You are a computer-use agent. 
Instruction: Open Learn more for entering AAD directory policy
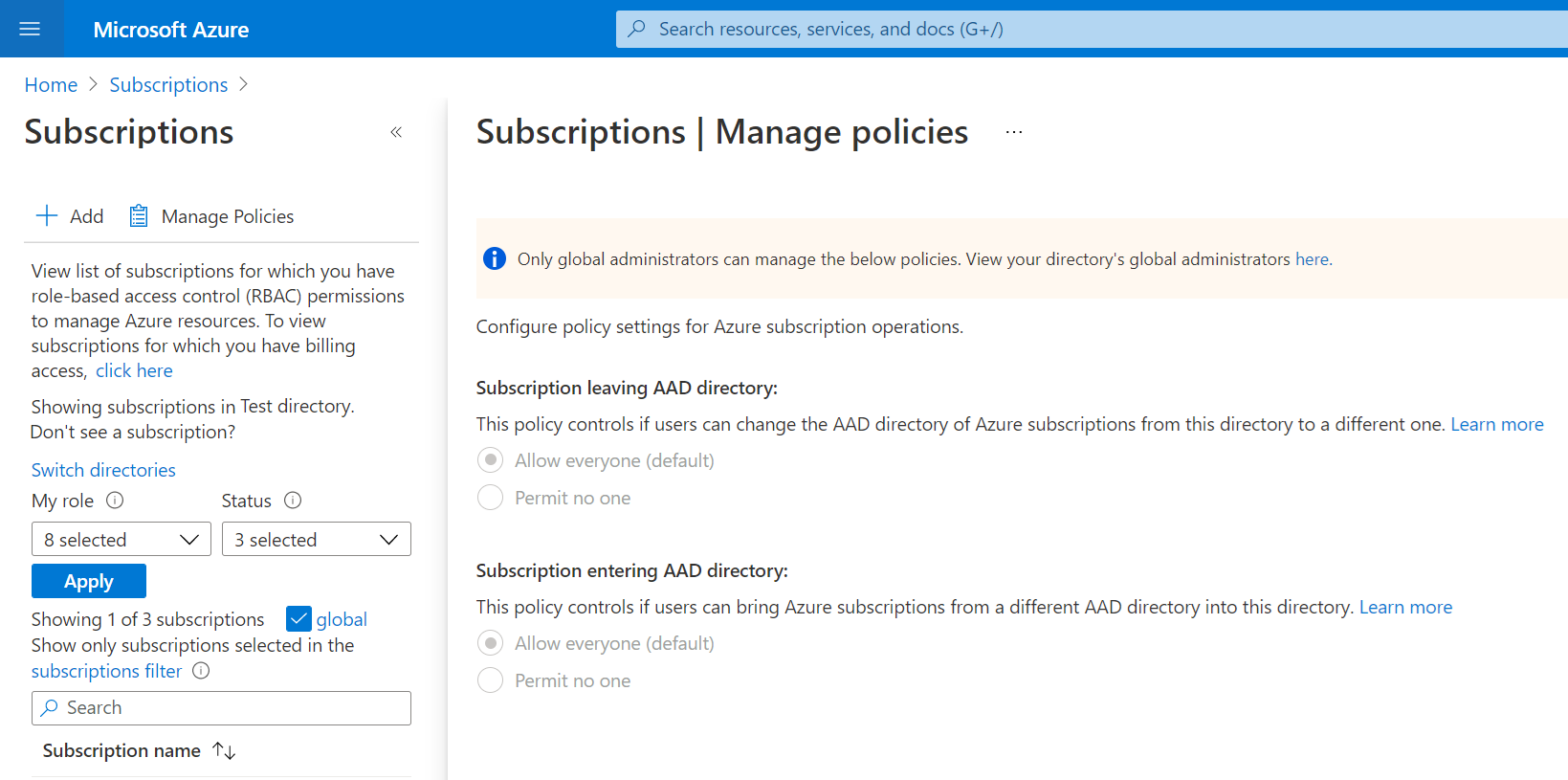pos(1405,607)
